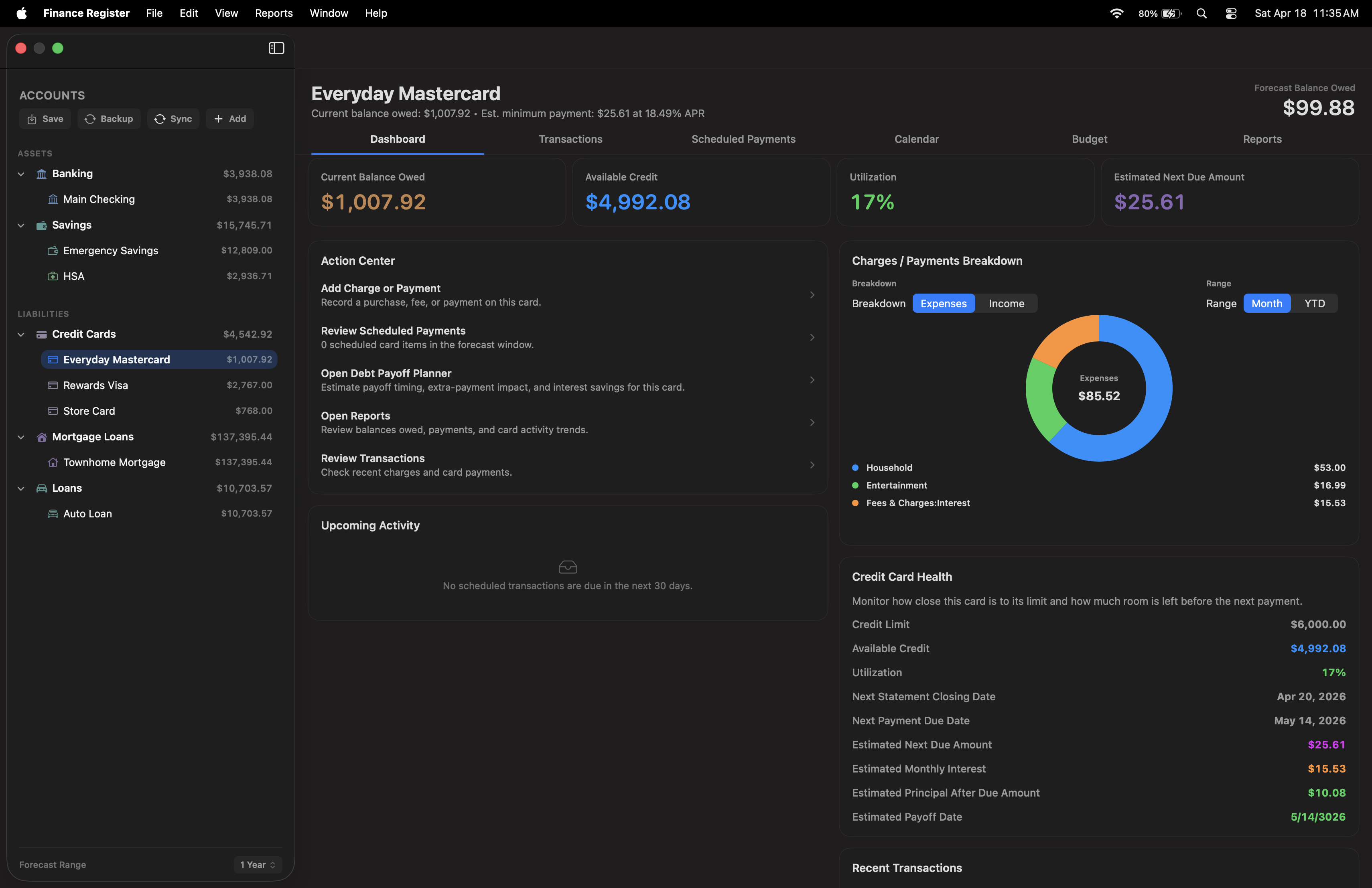Select the Townhome Mortgage account row

click(x=159, y=462)
